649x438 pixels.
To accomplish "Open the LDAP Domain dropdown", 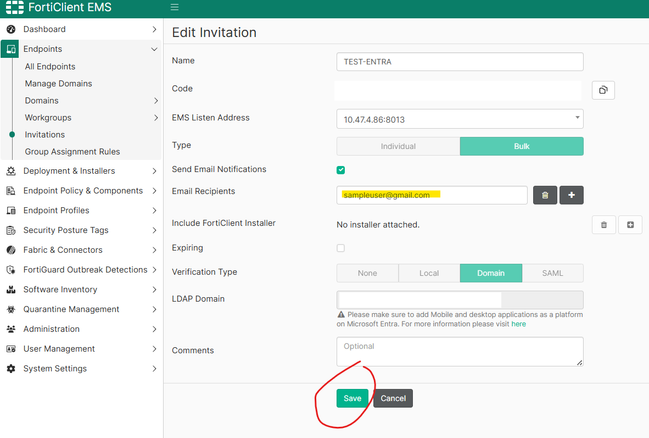I will tap(460, 300).
